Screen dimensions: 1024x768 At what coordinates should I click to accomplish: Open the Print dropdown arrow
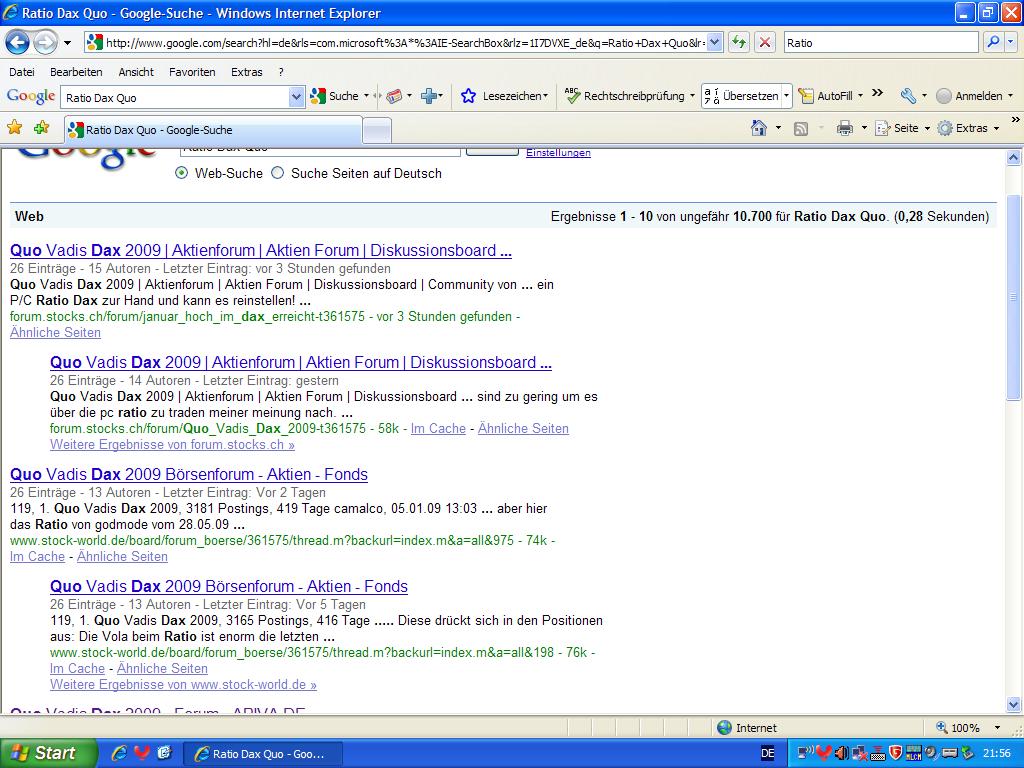click(864, 128)
